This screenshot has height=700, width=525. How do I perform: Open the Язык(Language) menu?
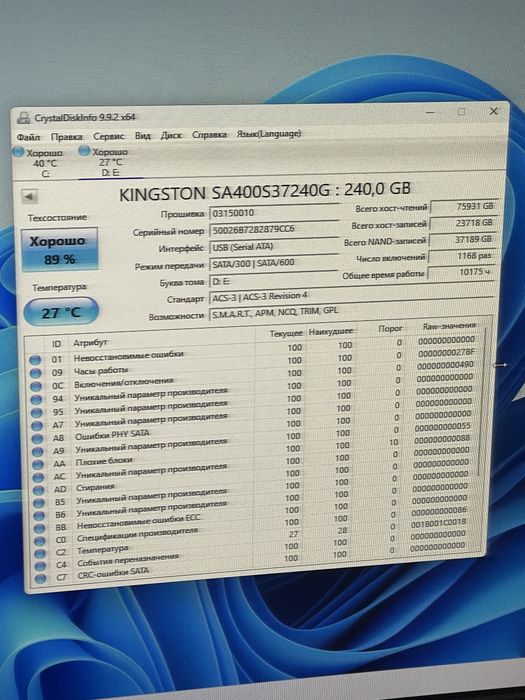(x=269, y=133)
